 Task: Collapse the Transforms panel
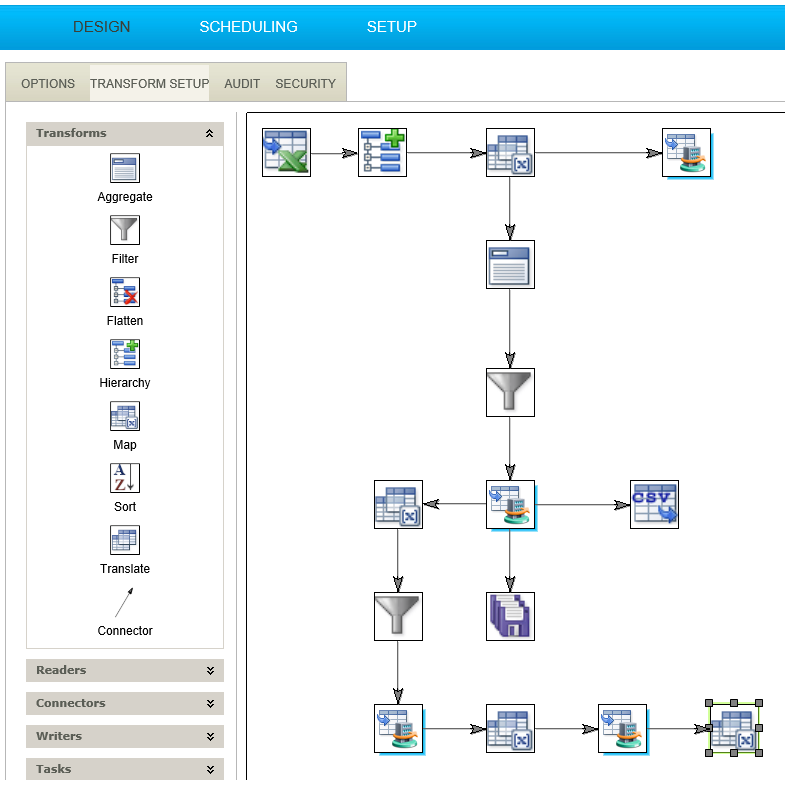(209, 133)
